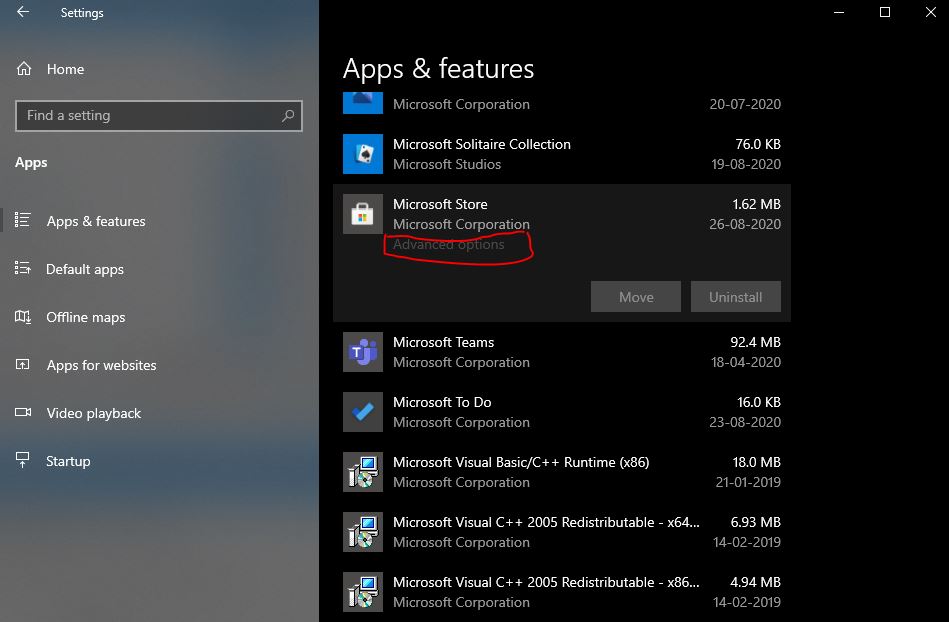Click the back arrow in Settings
This screenshot has width=949, height=622.
[x=23, y=12]
